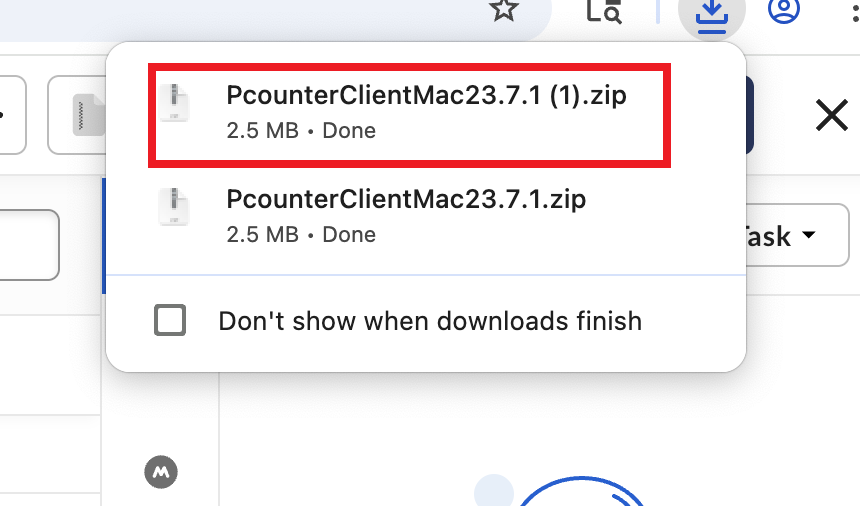
Task: Bookmark this page with the star icon
Action: 505,10
